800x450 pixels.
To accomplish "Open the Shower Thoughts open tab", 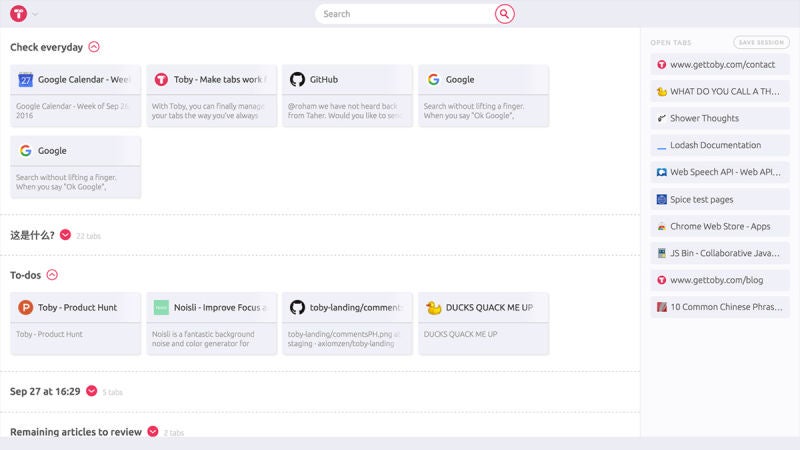I will [x=704, y=118].
